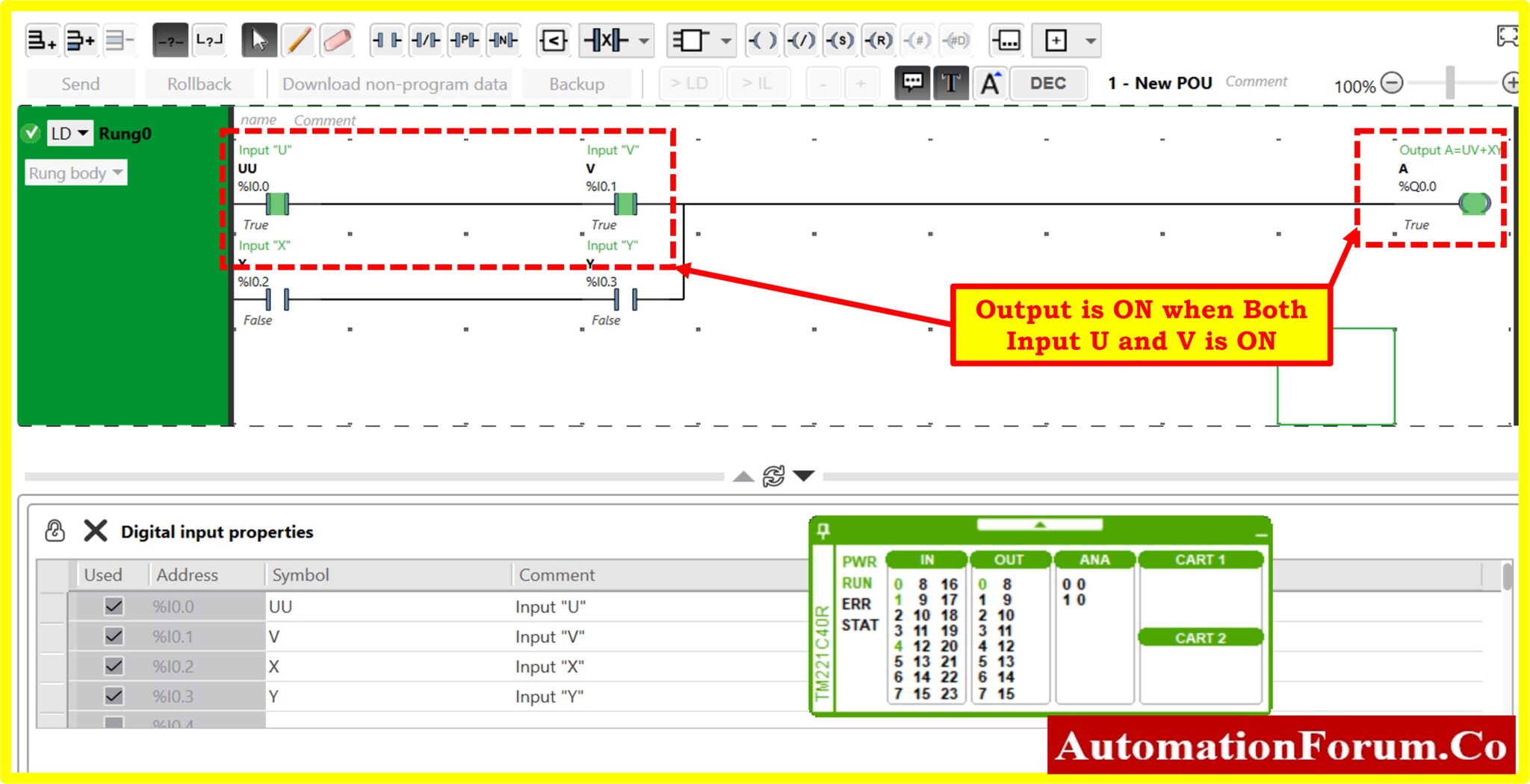
Task: Select the 1 - New POU tab
Action: click(1161, 83)
